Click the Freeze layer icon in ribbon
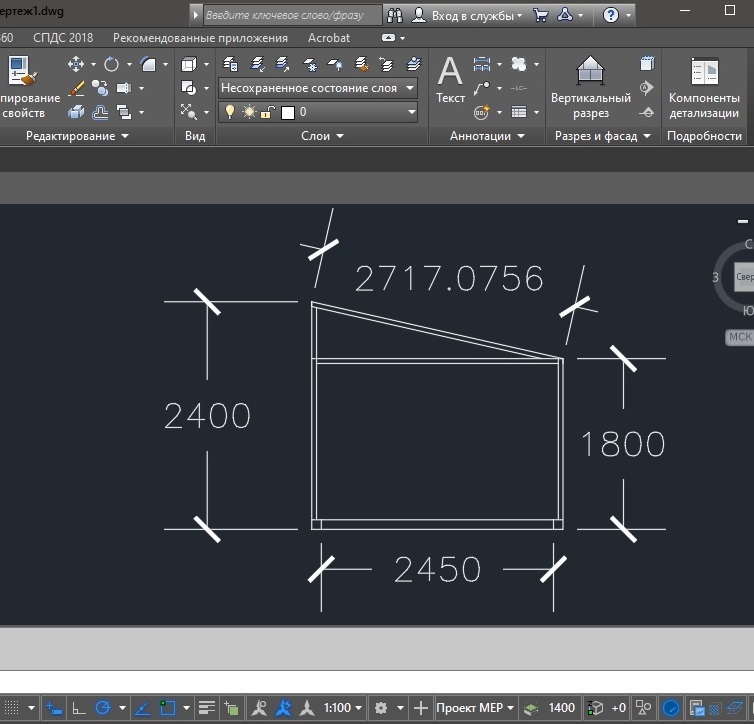 310,64
